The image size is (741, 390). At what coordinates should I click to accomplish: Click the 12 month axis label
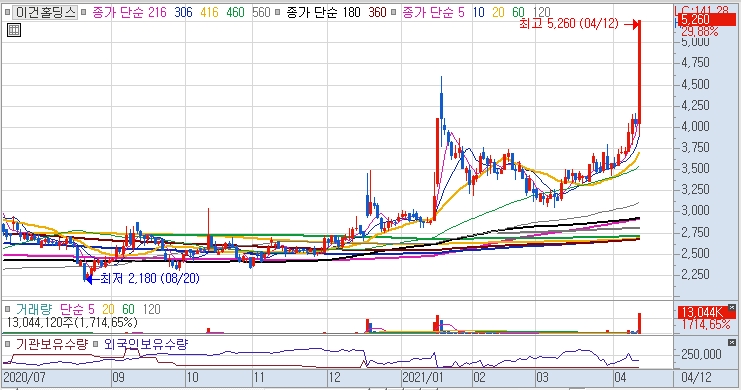[x=335, y=377]
